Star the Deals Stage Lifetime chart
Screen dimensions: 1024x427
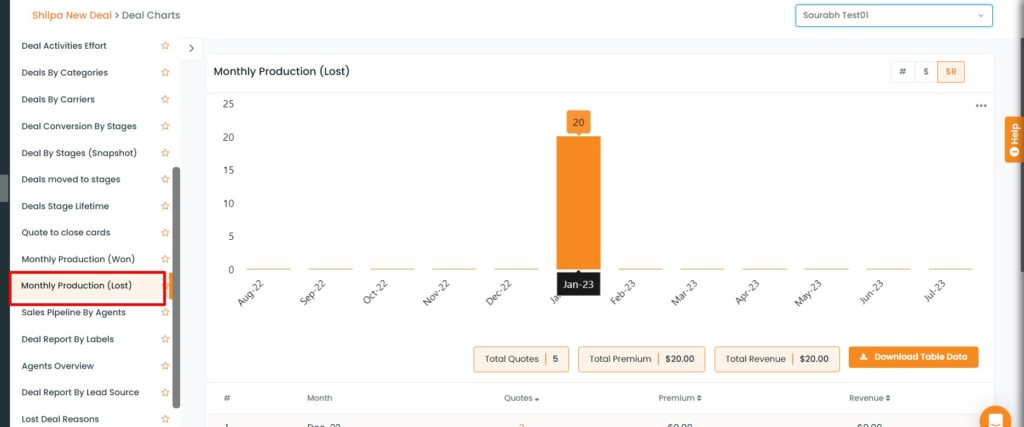[x=165, y=206]
